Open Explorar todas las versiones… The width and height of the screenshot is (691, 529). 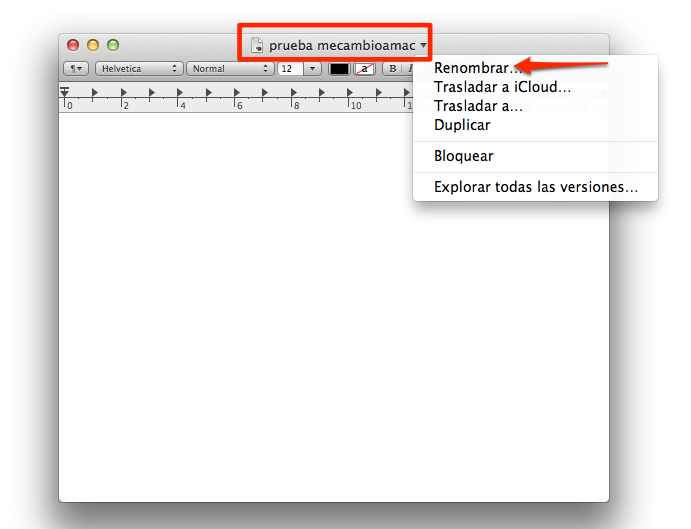point(535,187)
